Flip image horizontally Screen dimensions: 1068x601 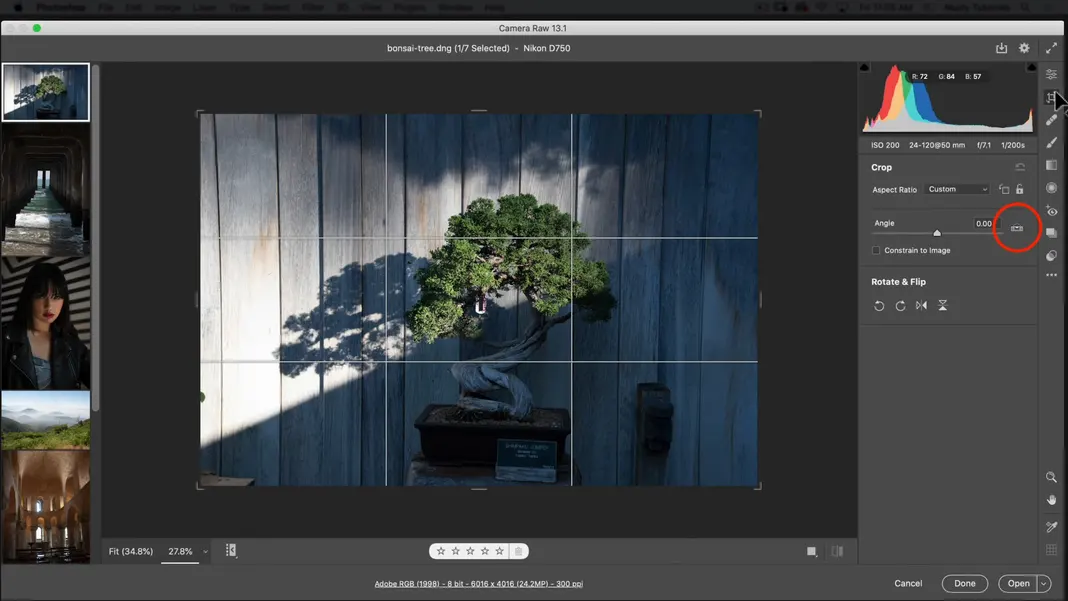921,305
